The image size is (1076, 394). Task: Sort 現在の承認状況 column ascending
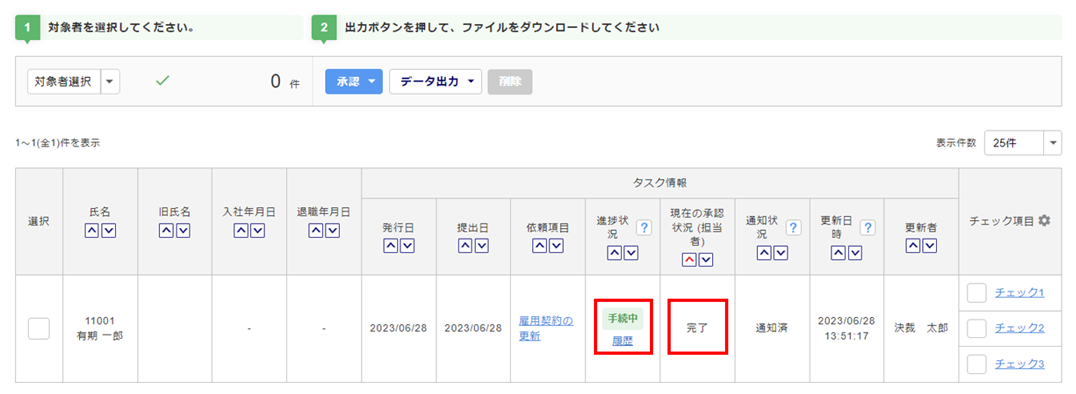[689, 259]
